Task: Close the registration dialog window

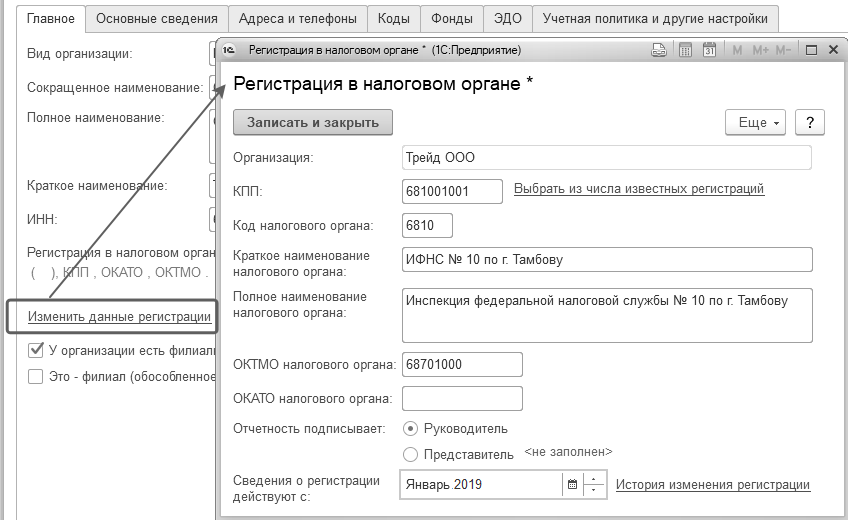Action: (x=833, y=50)
